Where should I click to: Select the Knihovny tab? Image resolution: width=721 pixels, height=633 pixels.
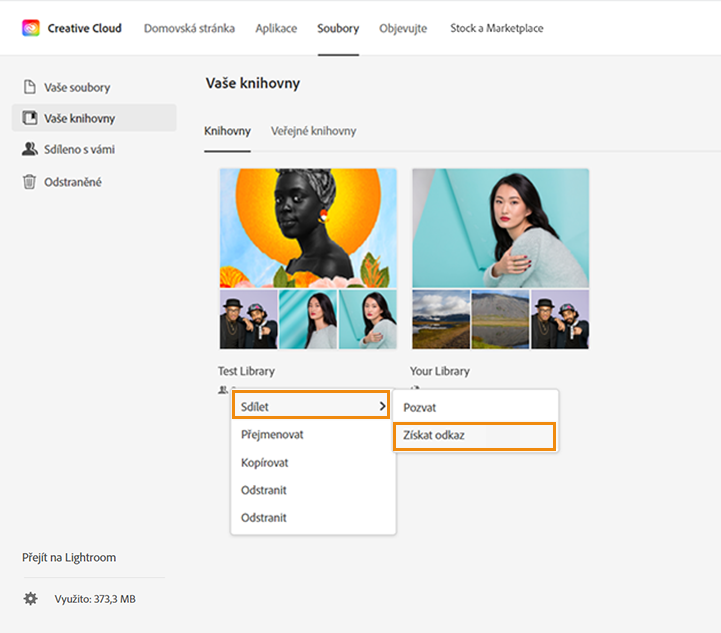(227, 131)
